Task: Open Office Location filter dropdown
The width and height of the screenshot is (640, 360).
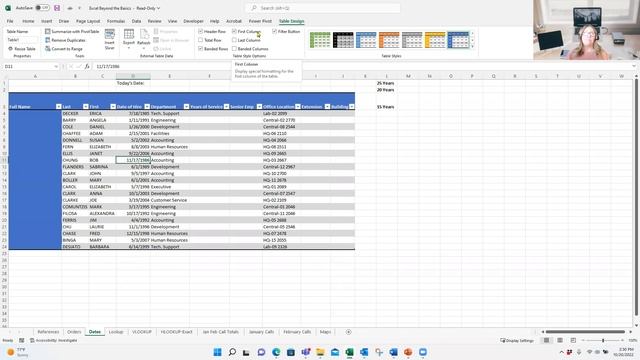Action: coord(298,107)
